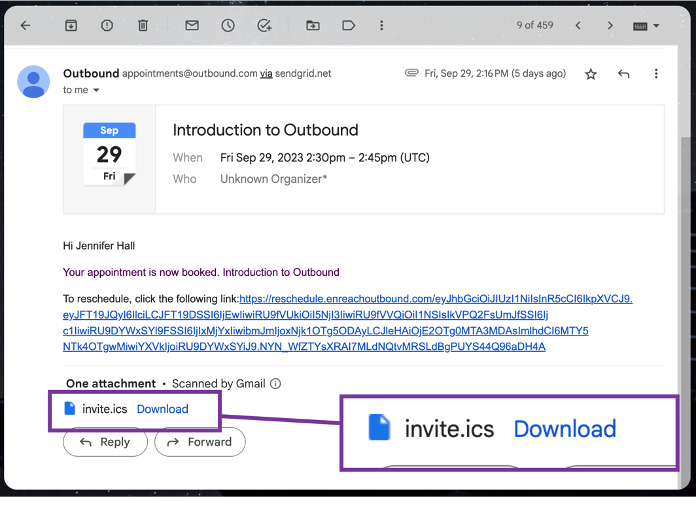The height and width of the screenshot is (520, 696).
Task: Click sender avatar for Outbound
Action: pos(33,82)
